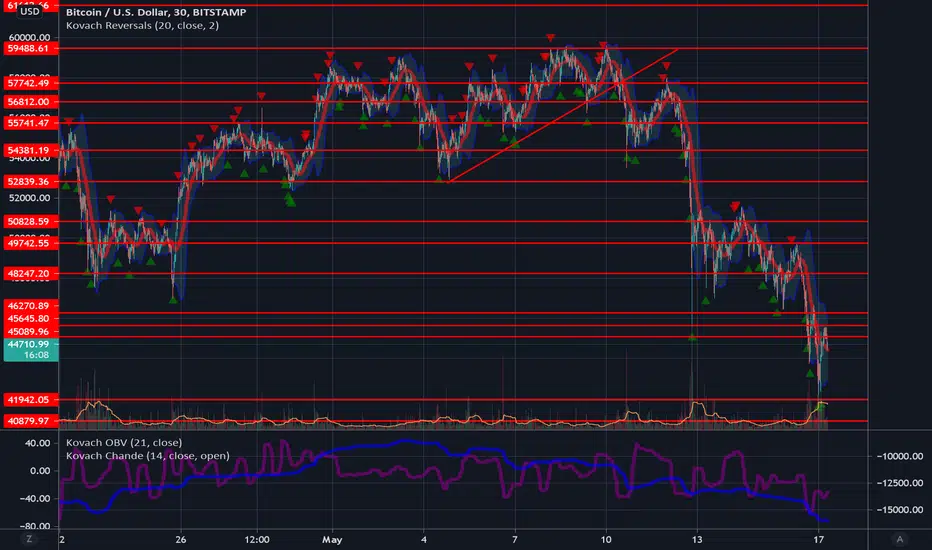Click the 54381.19 price level label

click(x=30, y=150)
